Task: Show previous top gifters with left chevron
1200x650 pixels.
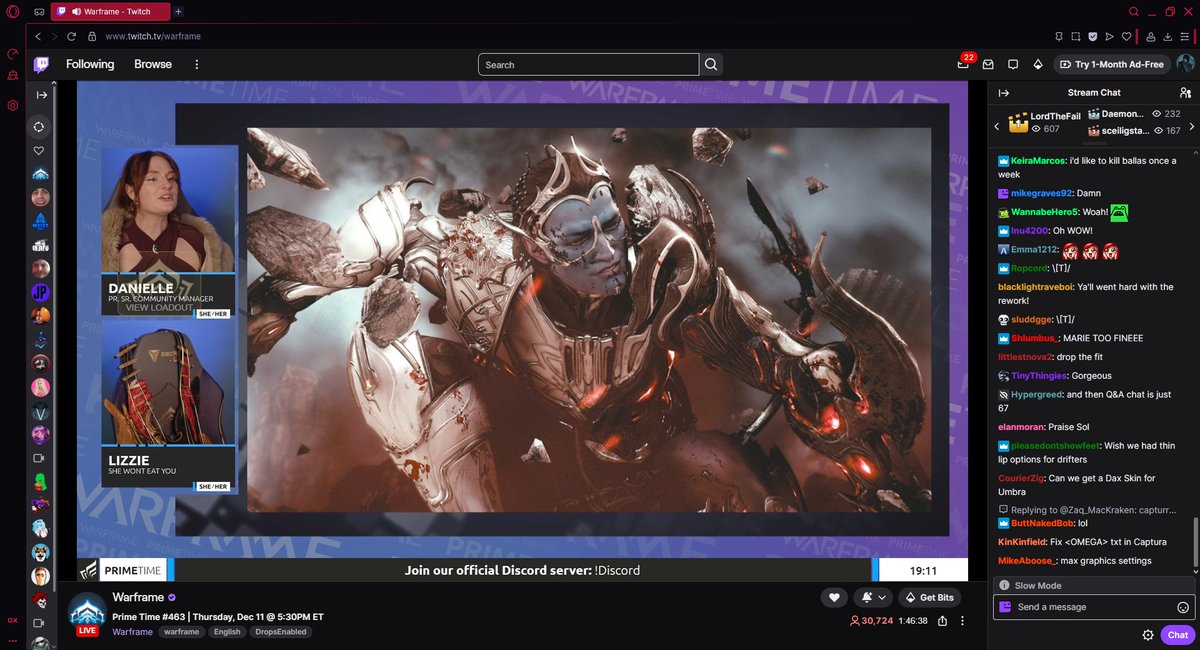Action: pos(997,127)
